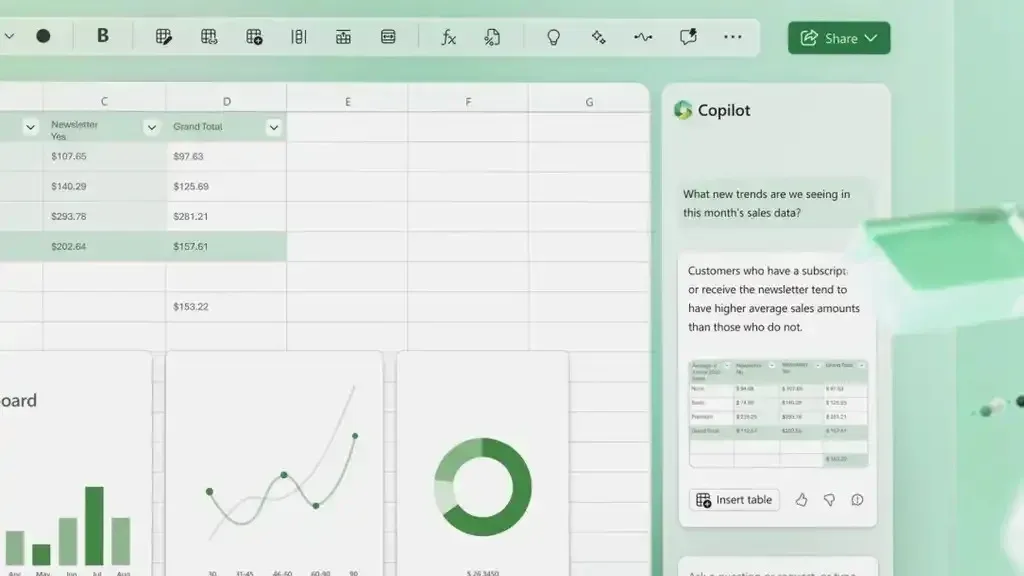Select the cell showing $202.64
1024x576 pixels.
click(x=104, y=247)
